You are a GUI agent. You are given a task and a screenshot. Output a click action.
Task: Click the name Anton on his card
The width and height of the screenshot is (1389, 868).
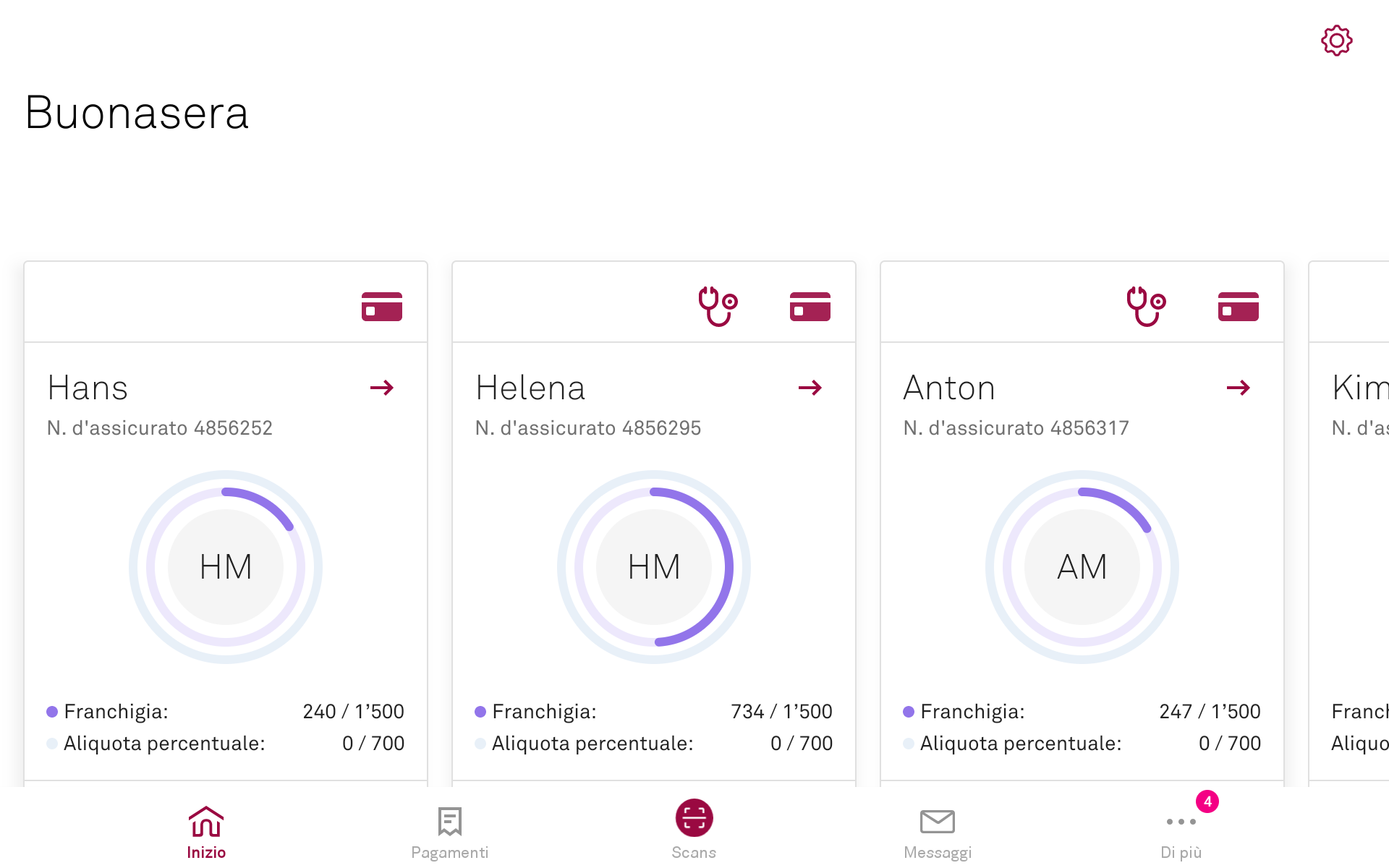point(949,388)
